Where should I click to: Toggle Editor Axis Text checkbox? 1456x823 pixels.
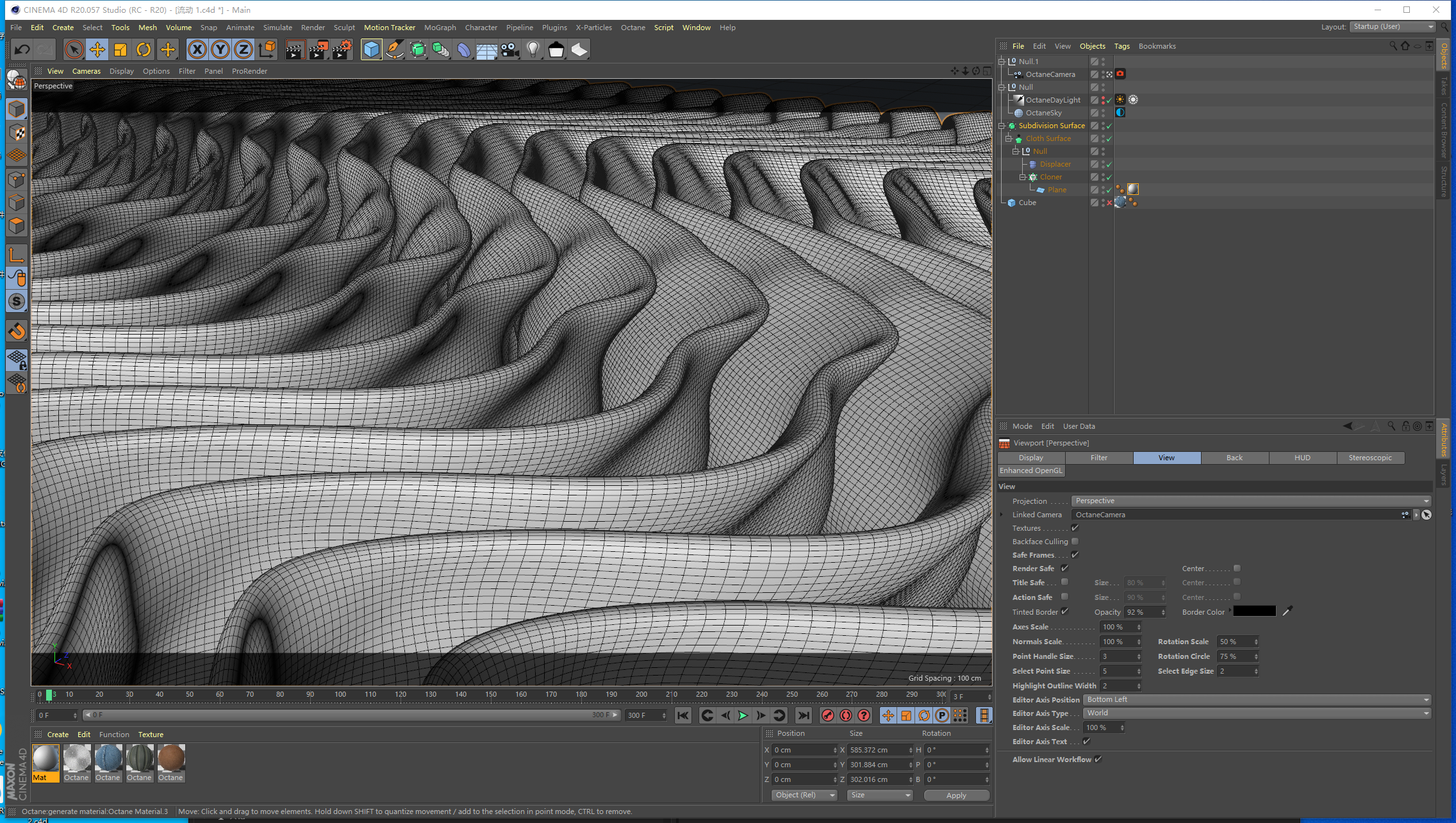coord(1086,742)
